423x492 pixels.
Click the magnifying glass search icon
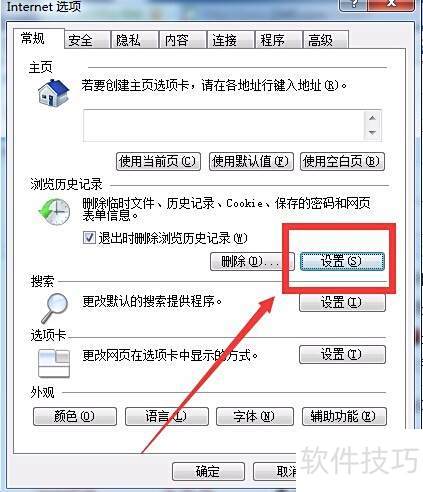click(55, 308)
